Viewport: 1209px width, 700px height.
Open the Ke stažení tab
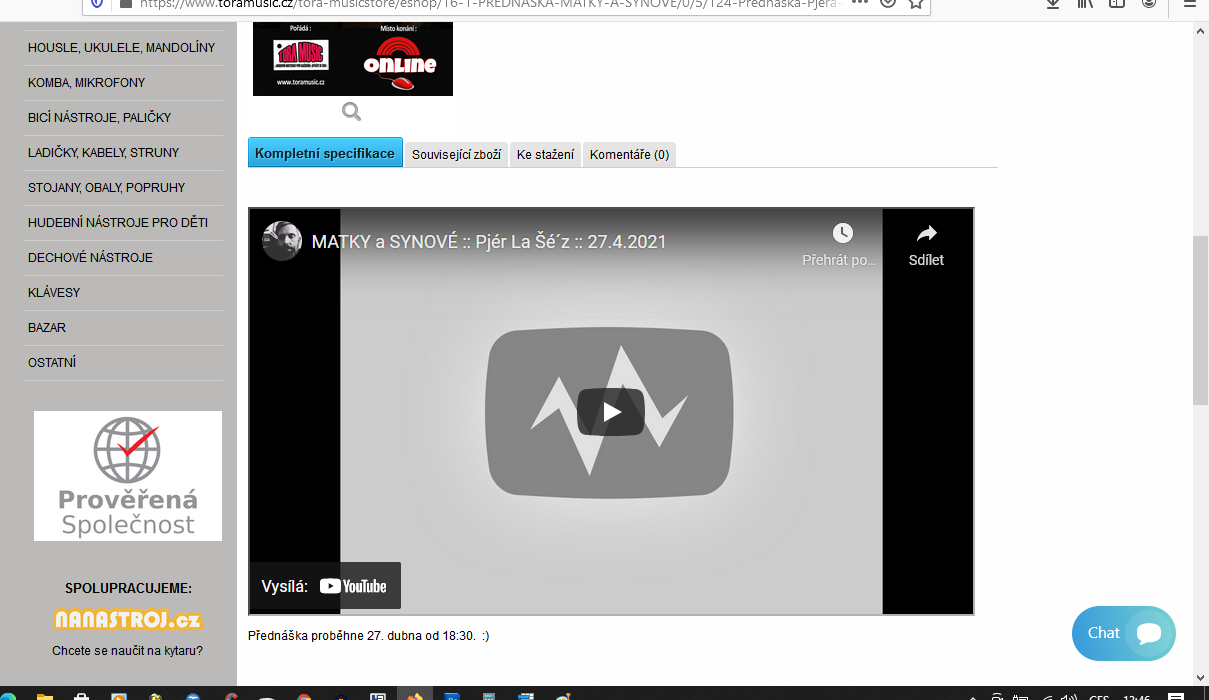[545, 154]
